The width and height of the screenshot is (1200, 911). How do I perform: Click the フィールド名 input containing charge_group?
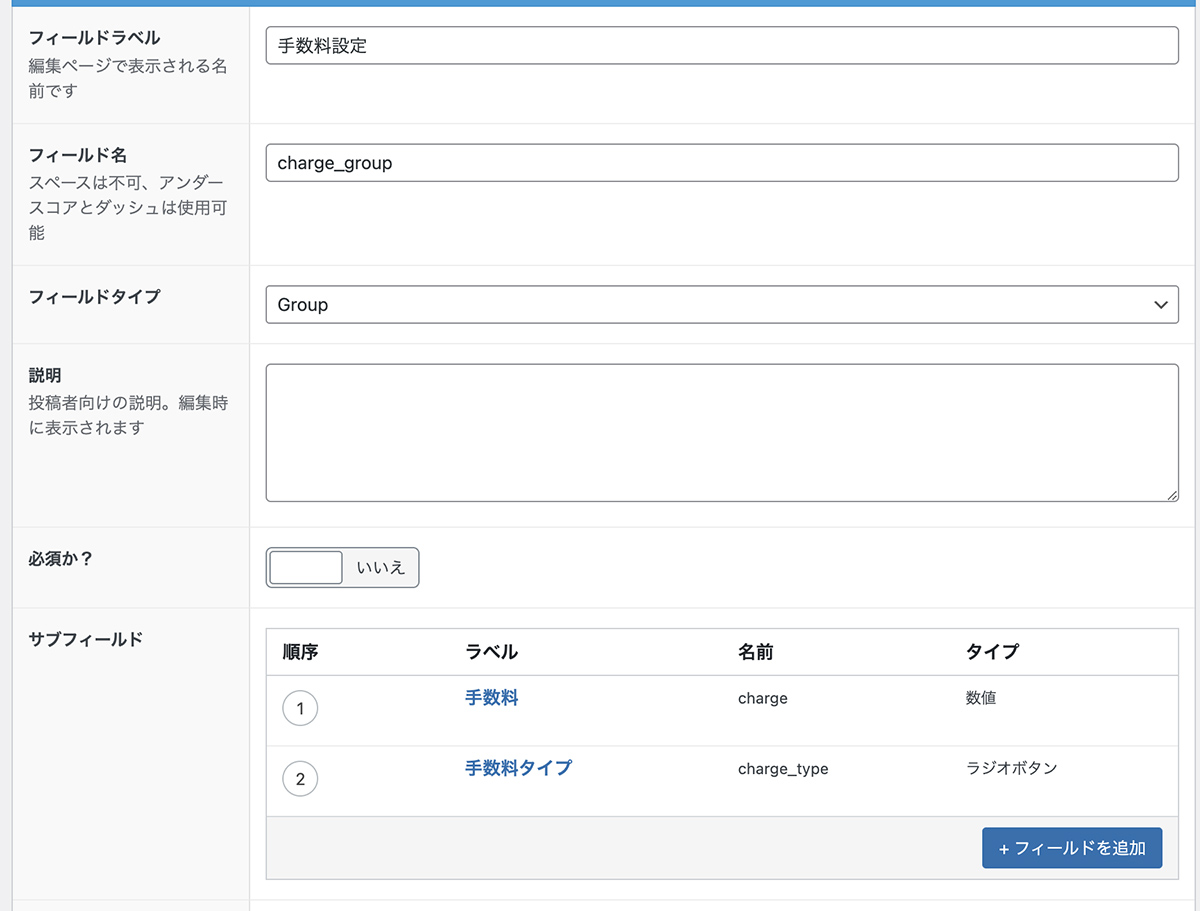coord(722,163)
